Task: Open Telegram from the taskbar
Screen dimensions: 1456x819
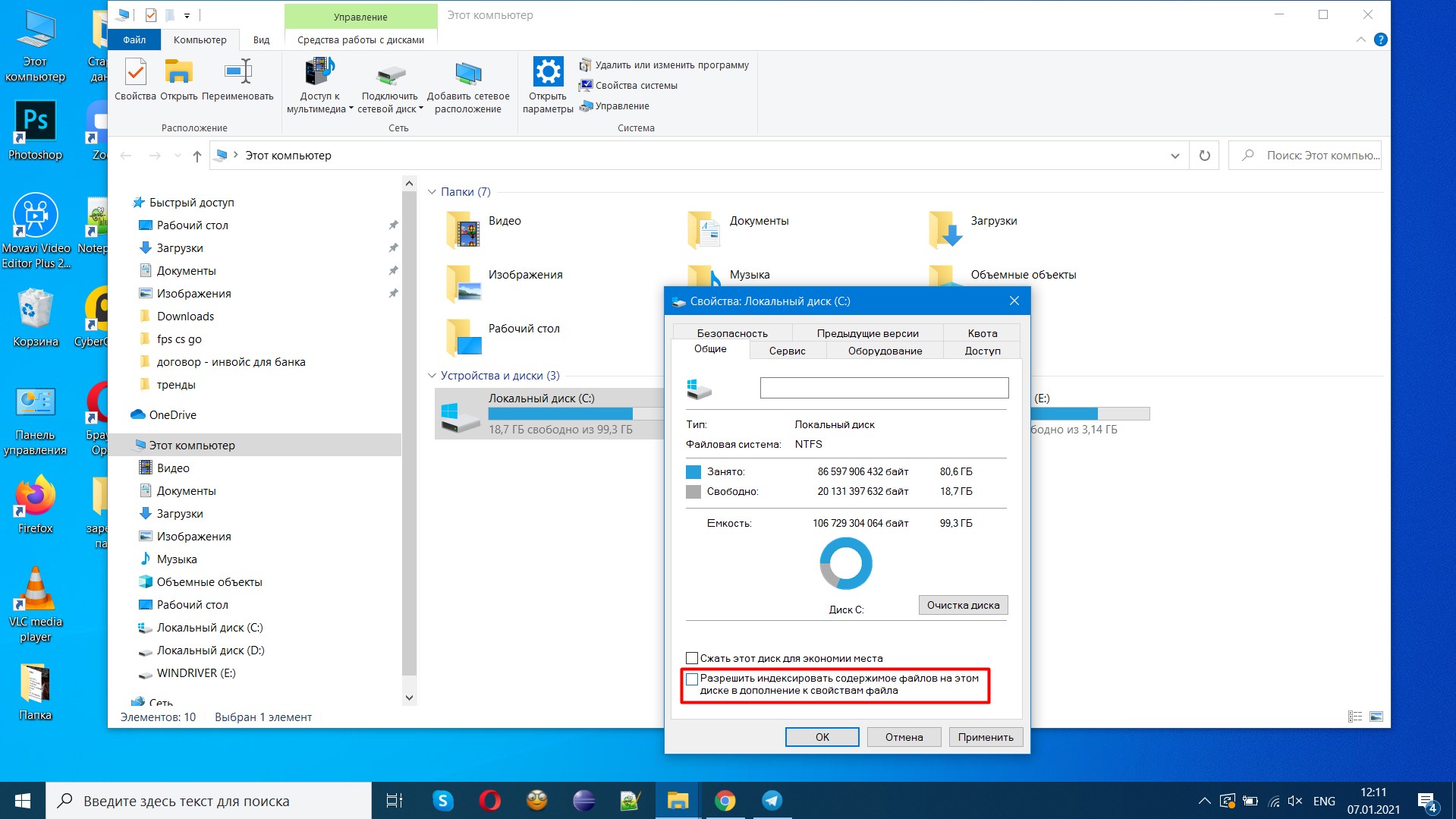Action: [772, 801]
